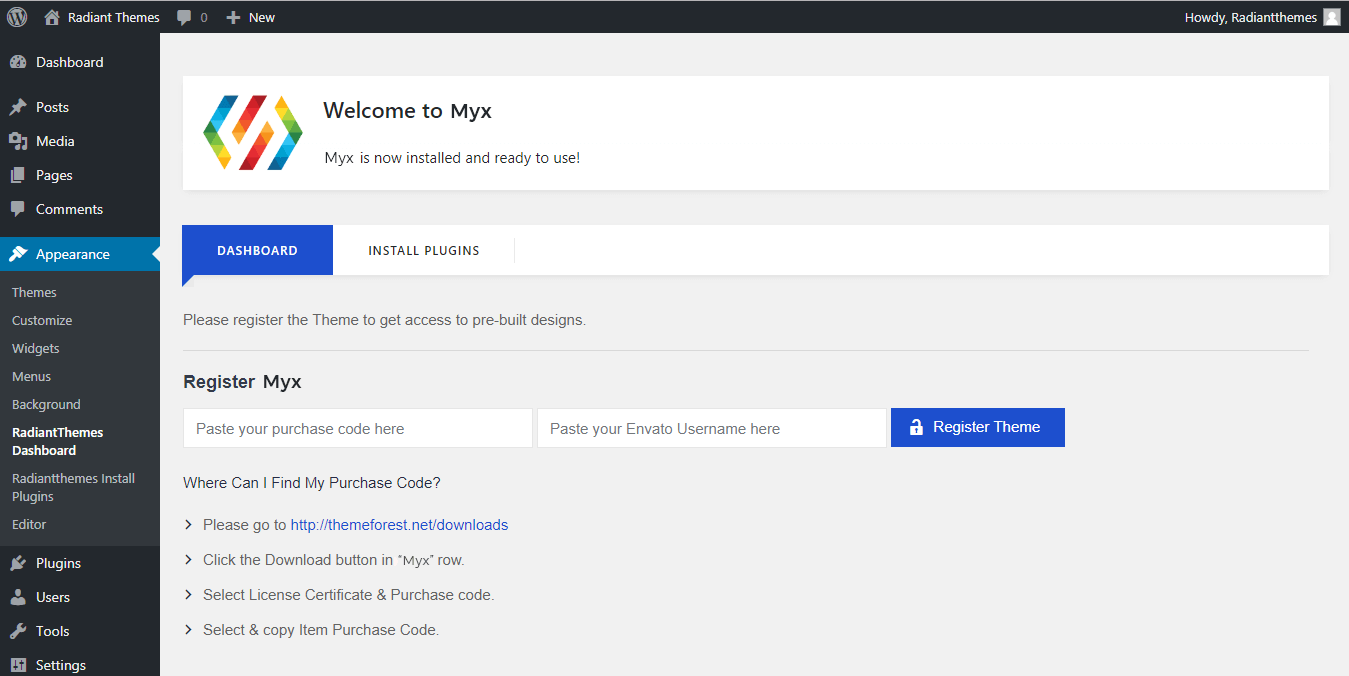Click the WordPress logo icon
Image resolution: width=1349 pixels, height=676 pixels.
coord(17,17)
